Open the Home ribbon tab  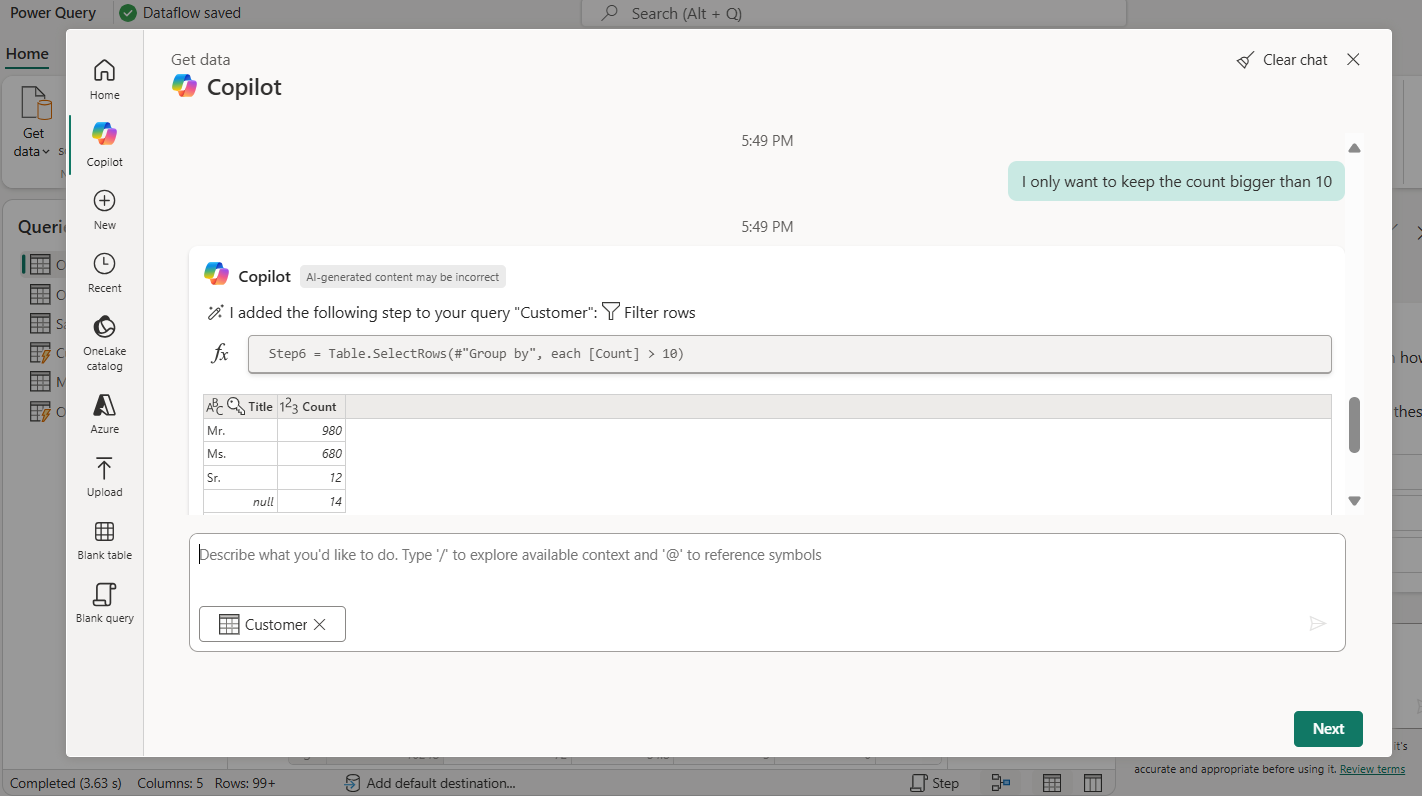(x=27, y=53)
